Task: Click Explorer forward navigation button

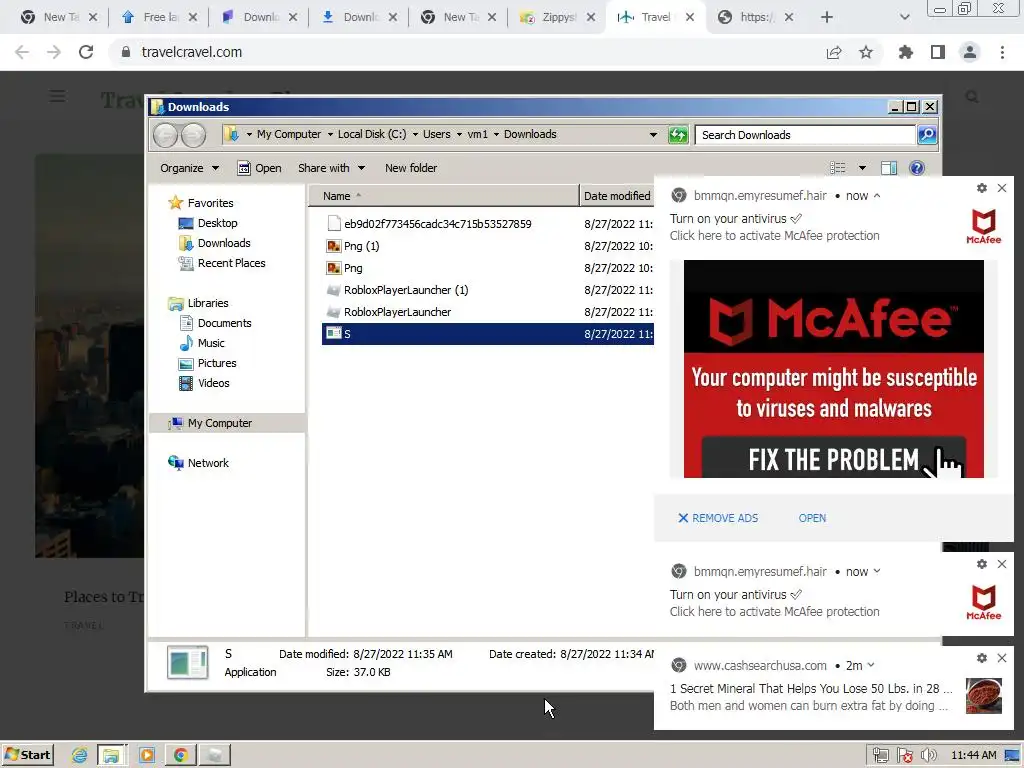Action: tap(193, 135)
